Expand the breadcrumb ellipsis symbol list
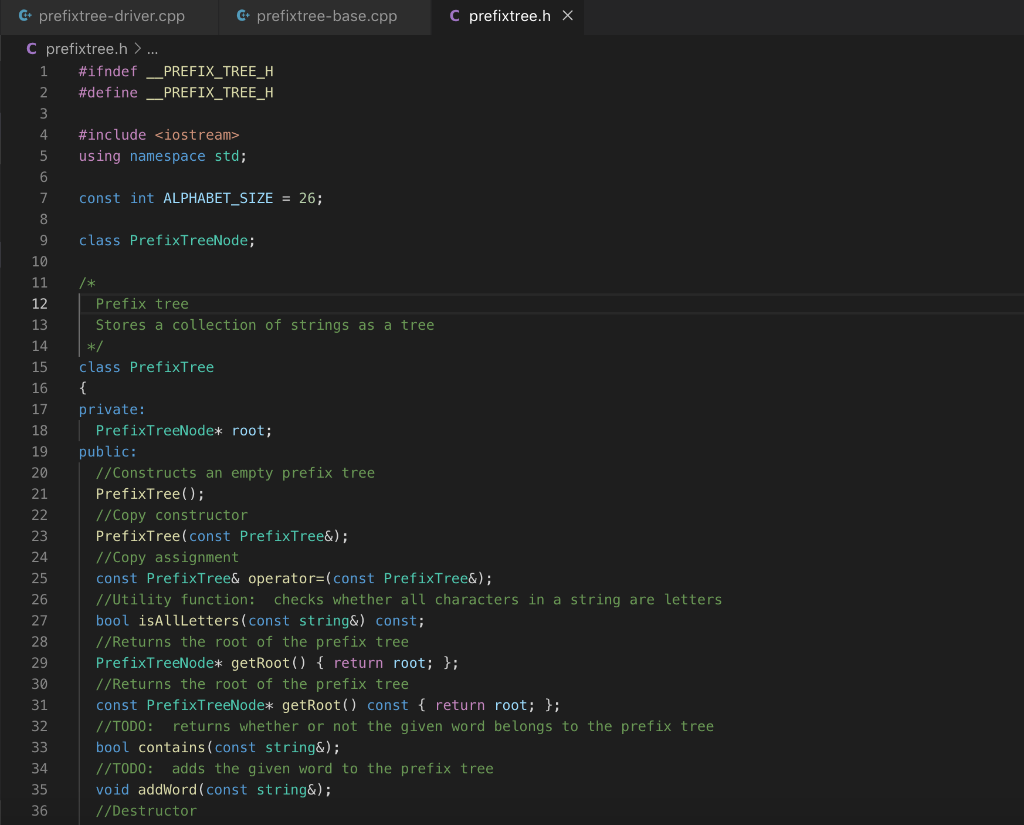This screenshot has width=1024, height=825. pyautogui.click(x=152, y=48)
